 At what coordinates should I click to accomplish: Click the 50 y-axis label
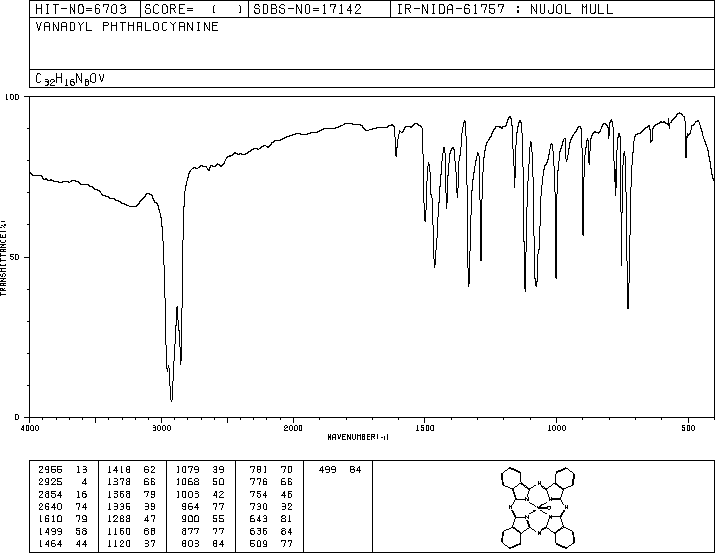15,257
